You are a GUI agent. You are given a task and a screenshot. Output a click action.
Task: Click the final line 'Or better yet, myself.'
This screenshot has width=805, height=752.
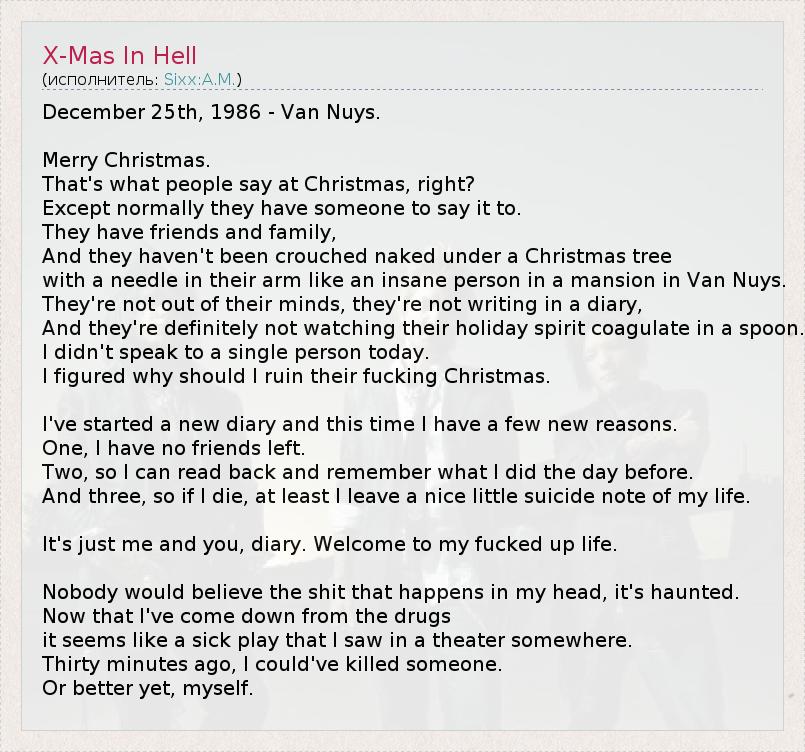[x=148, y=688]
